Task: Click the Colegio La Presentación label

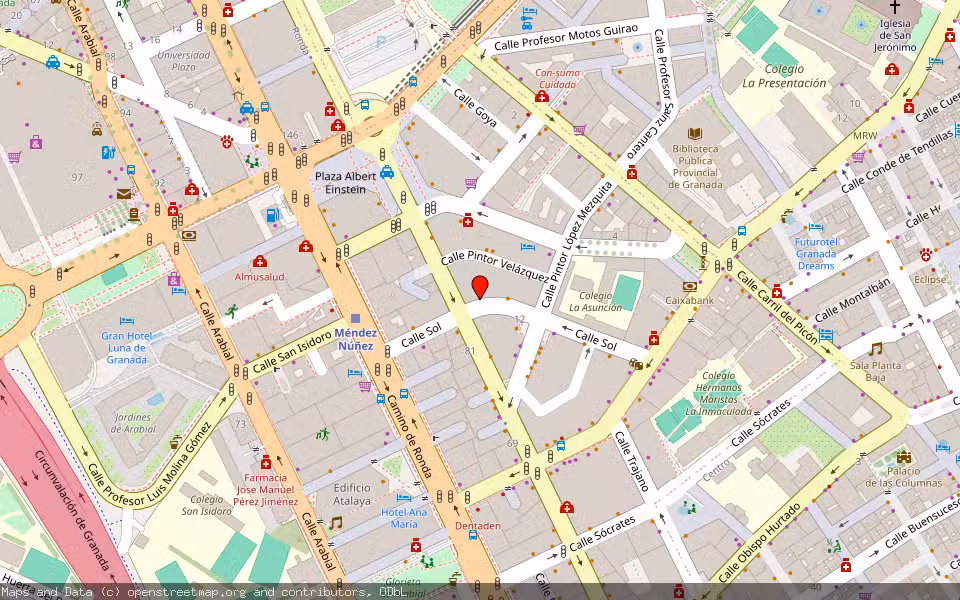Action: 784,76
